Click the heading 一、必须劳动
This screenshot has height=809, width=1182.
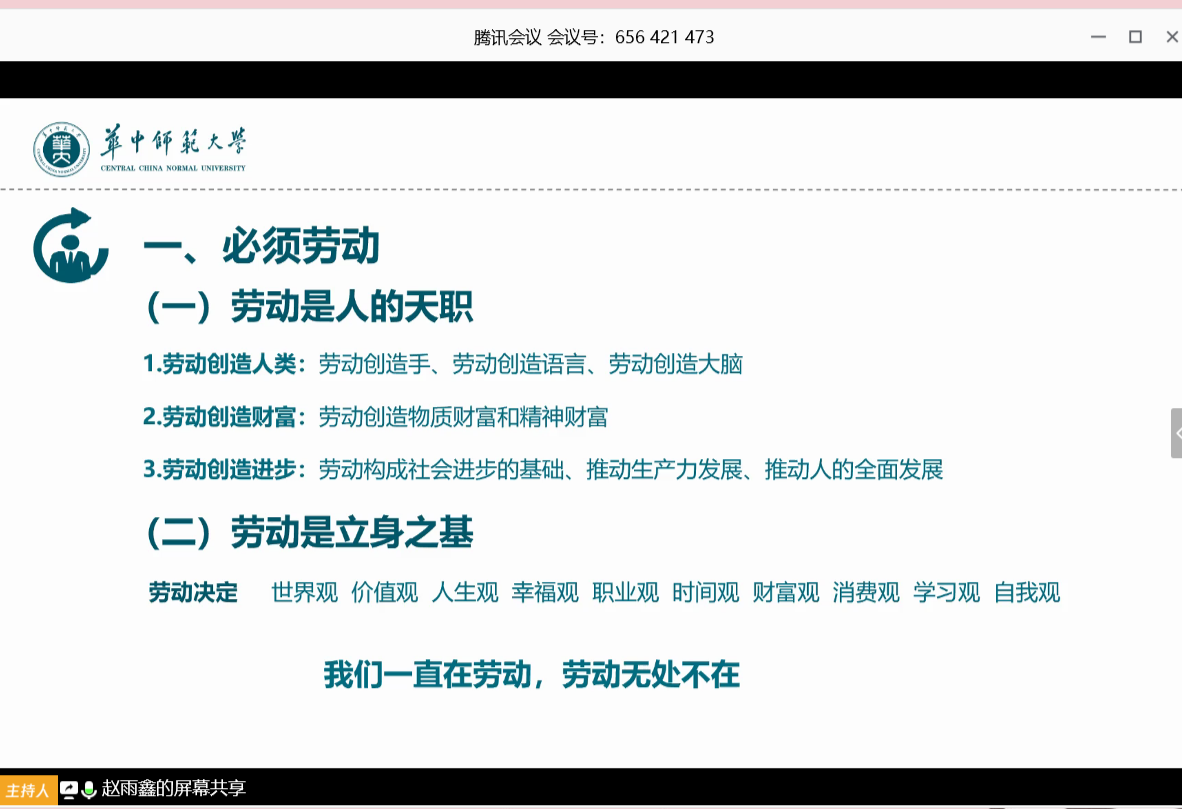[x=261, y=245]
